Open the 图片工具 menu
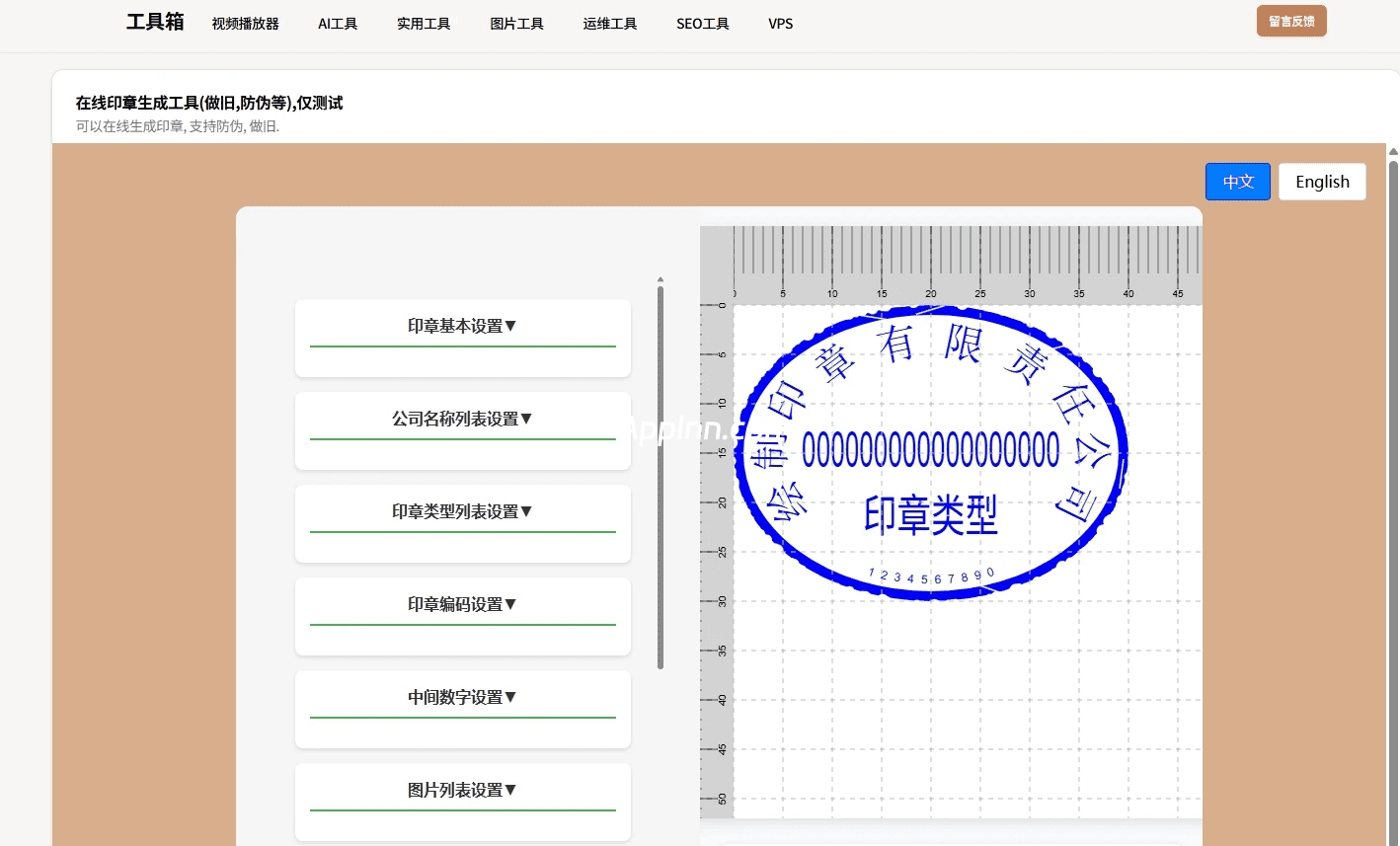 pos(516,24)
